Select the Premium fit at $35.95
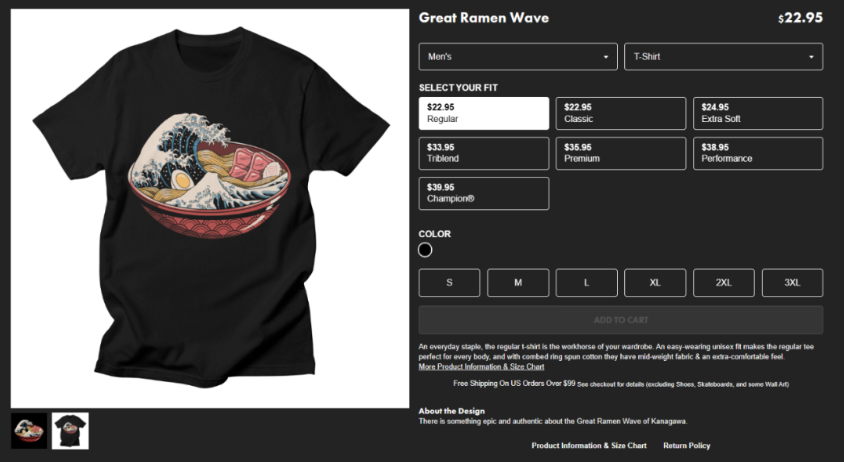The height and width of the screenshot is (462, 844). pos(621,153)
